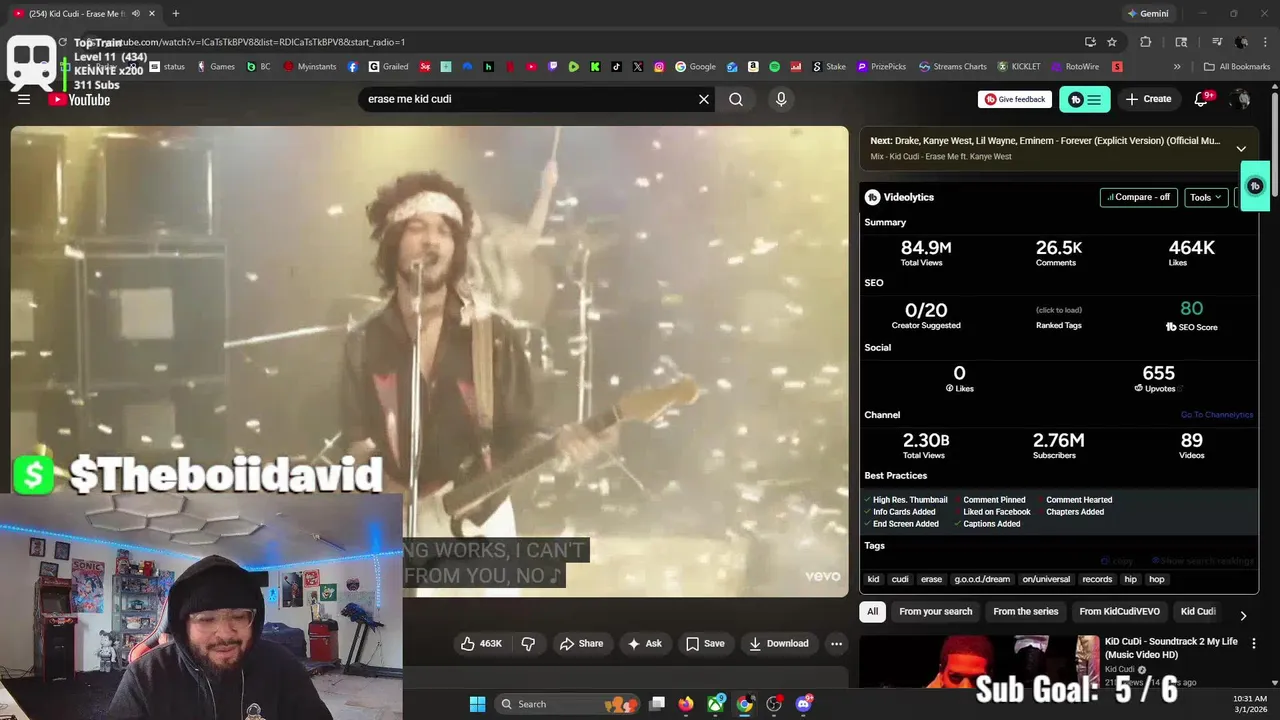The width and height of the screenshot is (1280, 720).
Task: Like the video (463K)
Action: tap(481, 643)
